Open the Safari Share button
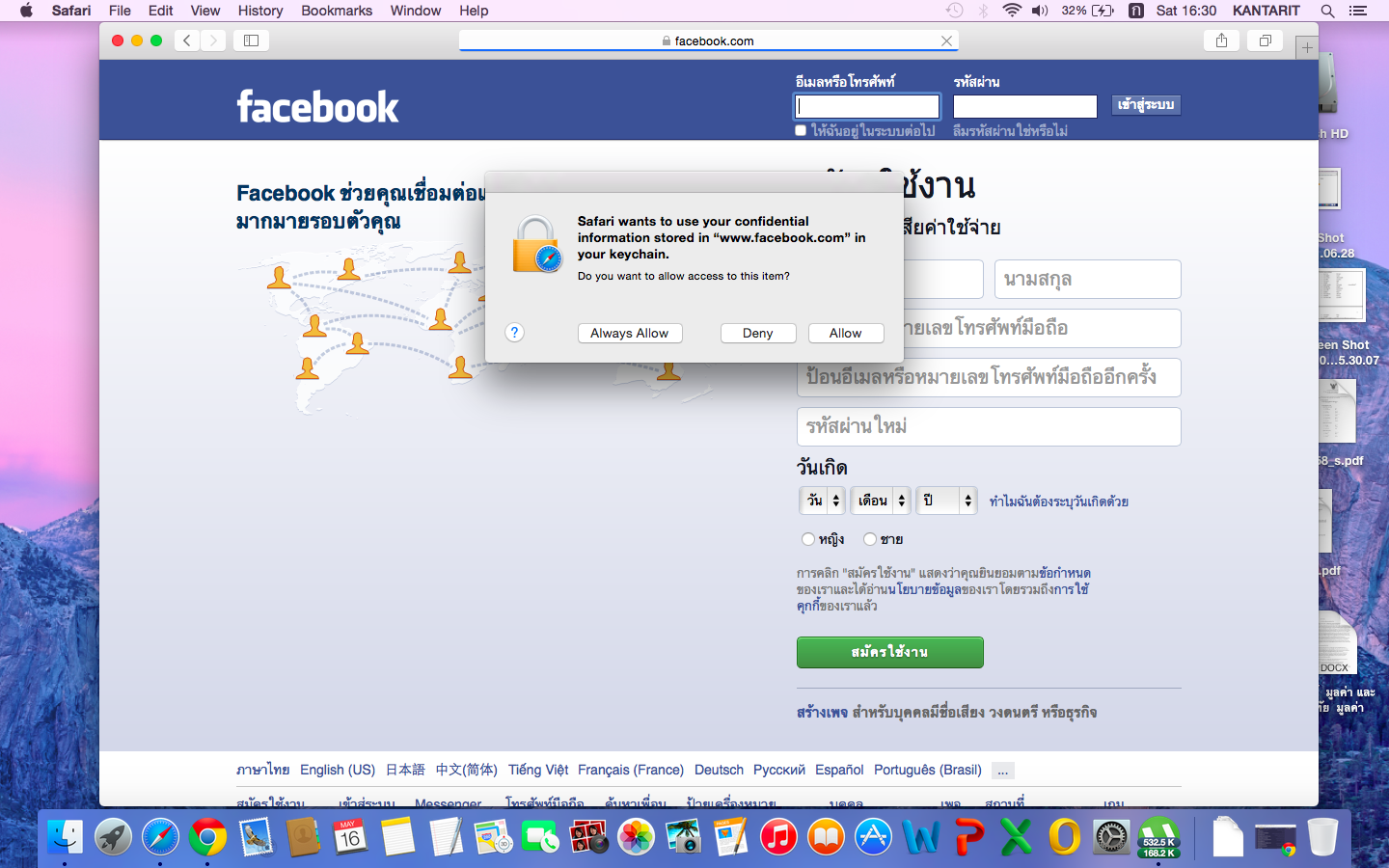Viewport: 1389px width, 868px height. (x=1221, y=41)
